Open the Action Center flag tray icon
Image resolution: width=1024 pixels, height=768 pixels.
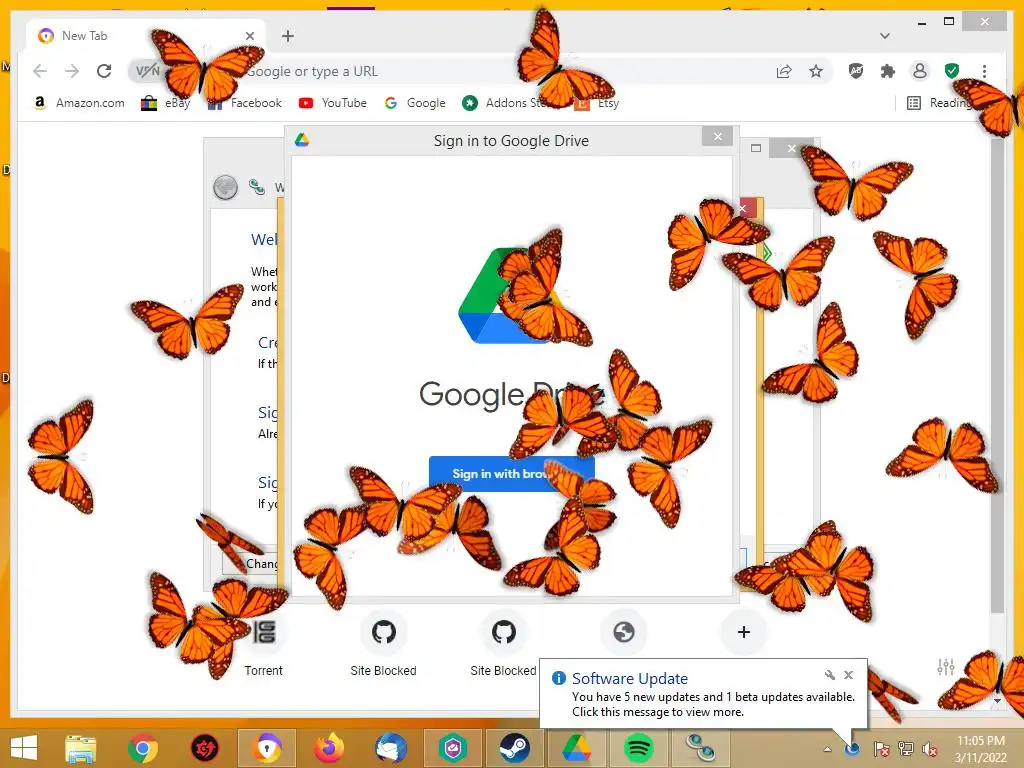coord(881,749)
